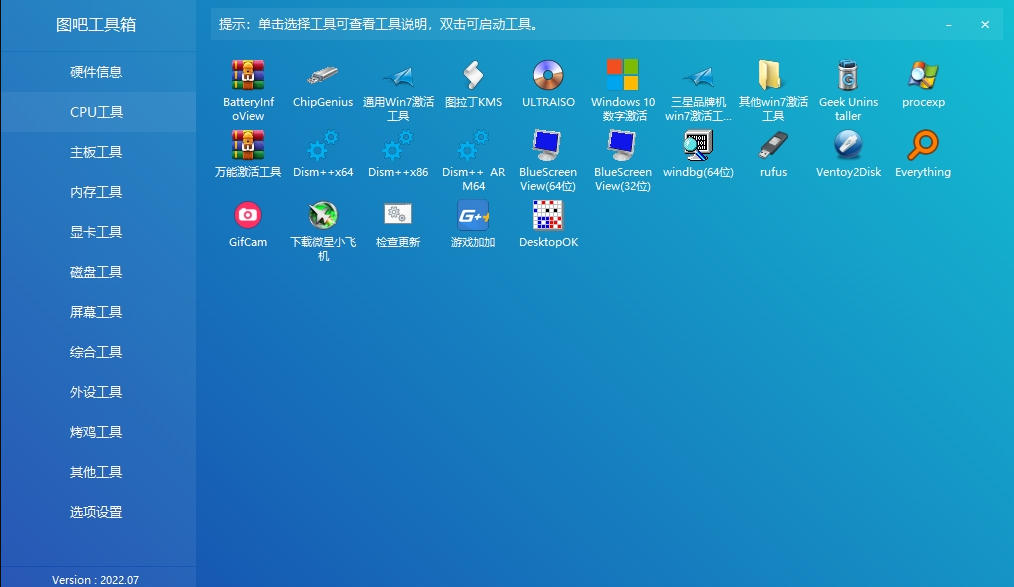Select the Geek Uninstaller icon

(x=848, y=75)
